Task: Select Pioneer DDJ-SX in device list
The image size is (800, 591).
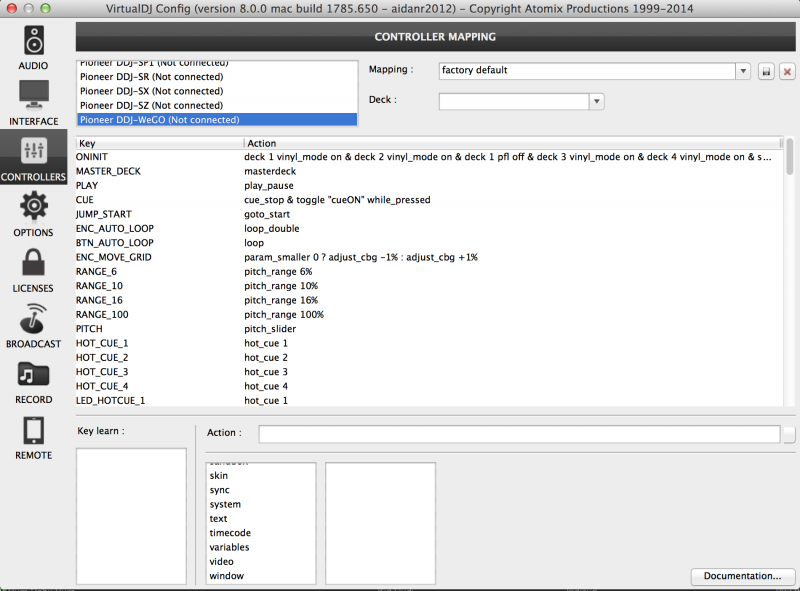Action: pos(217,91)
